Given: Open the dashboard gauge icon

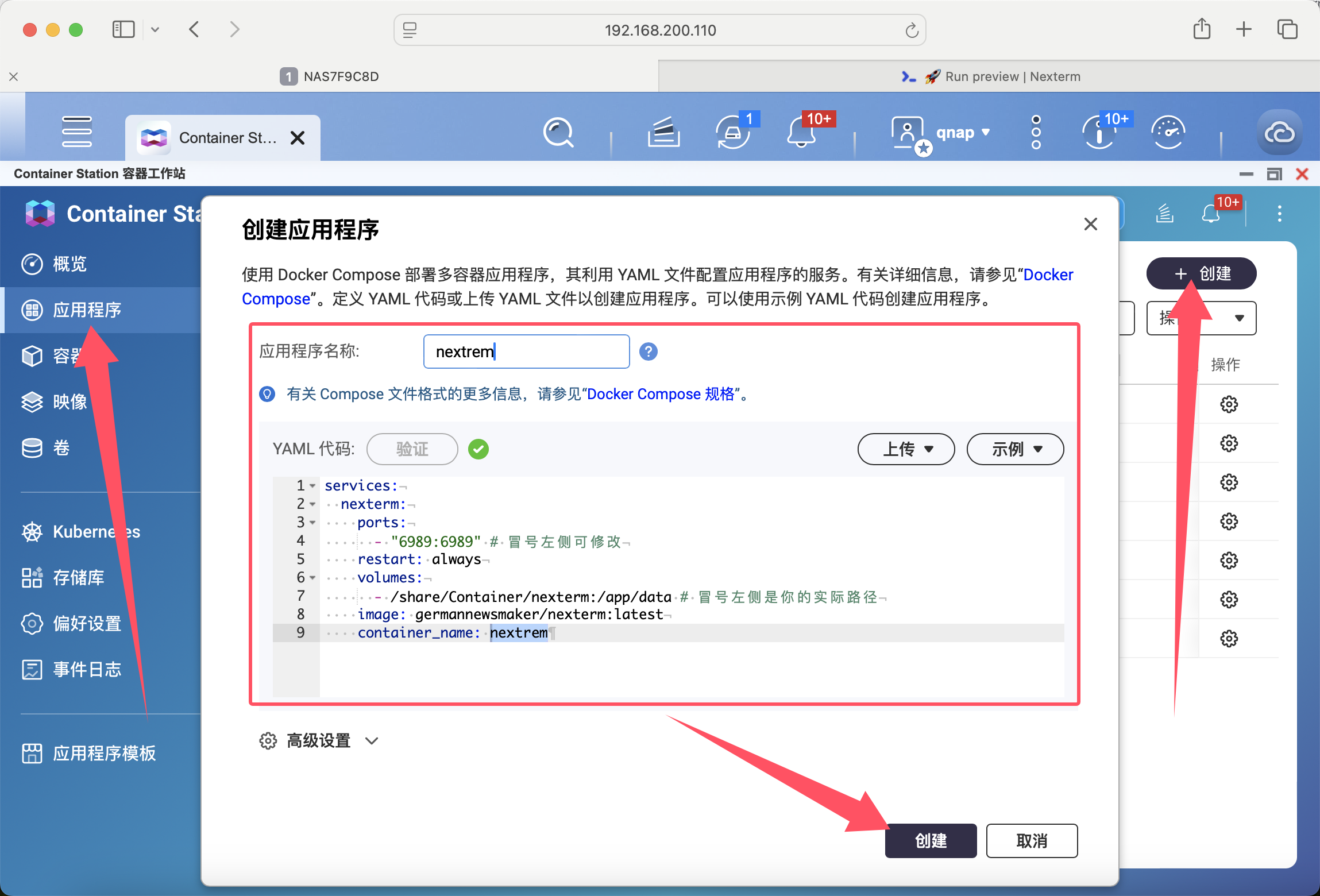Looking at the screenshot, I should [1168, 132].
